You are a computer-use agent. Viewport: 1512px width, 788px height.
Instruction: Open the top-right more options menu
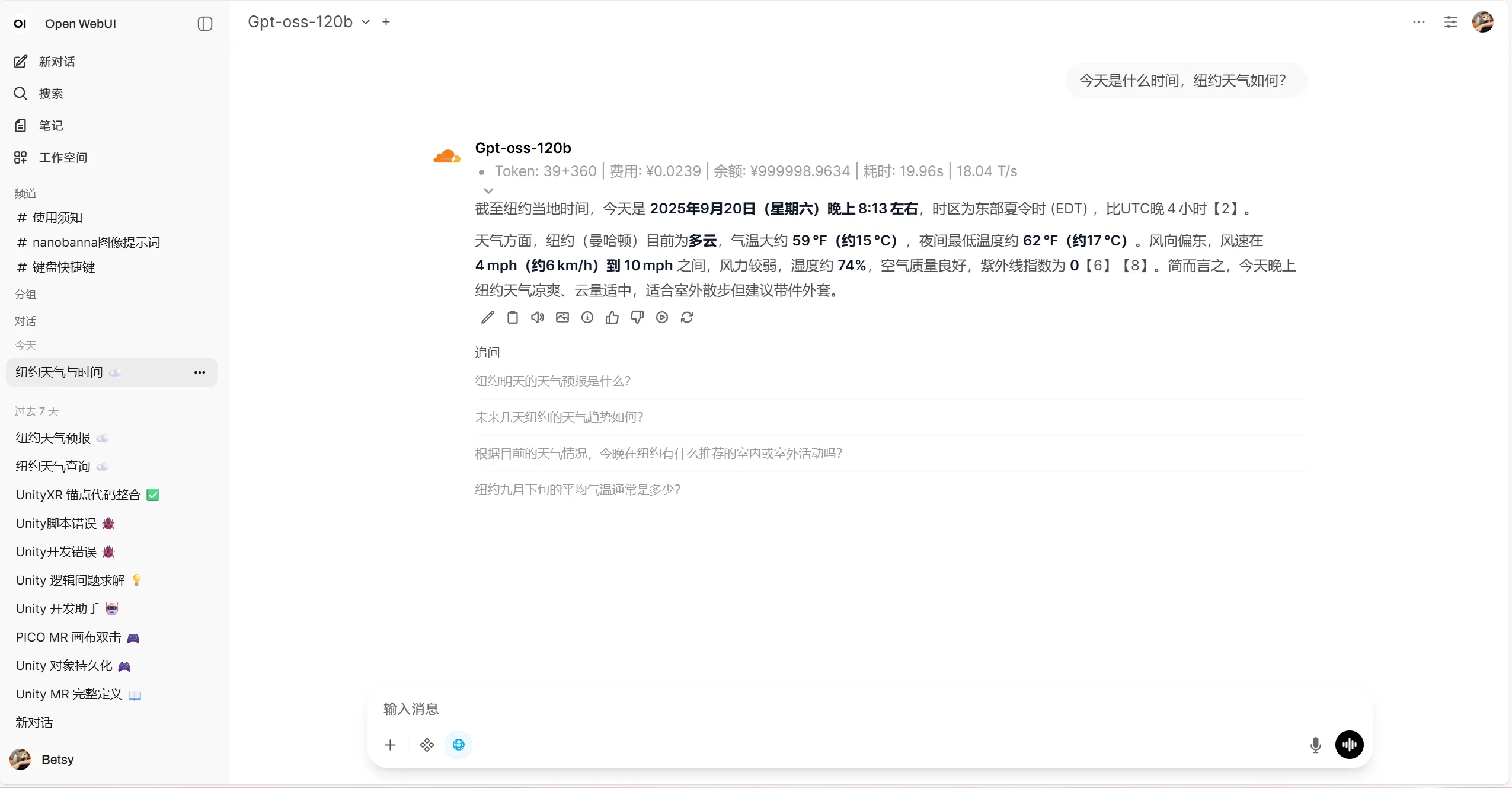[1418, 22]
